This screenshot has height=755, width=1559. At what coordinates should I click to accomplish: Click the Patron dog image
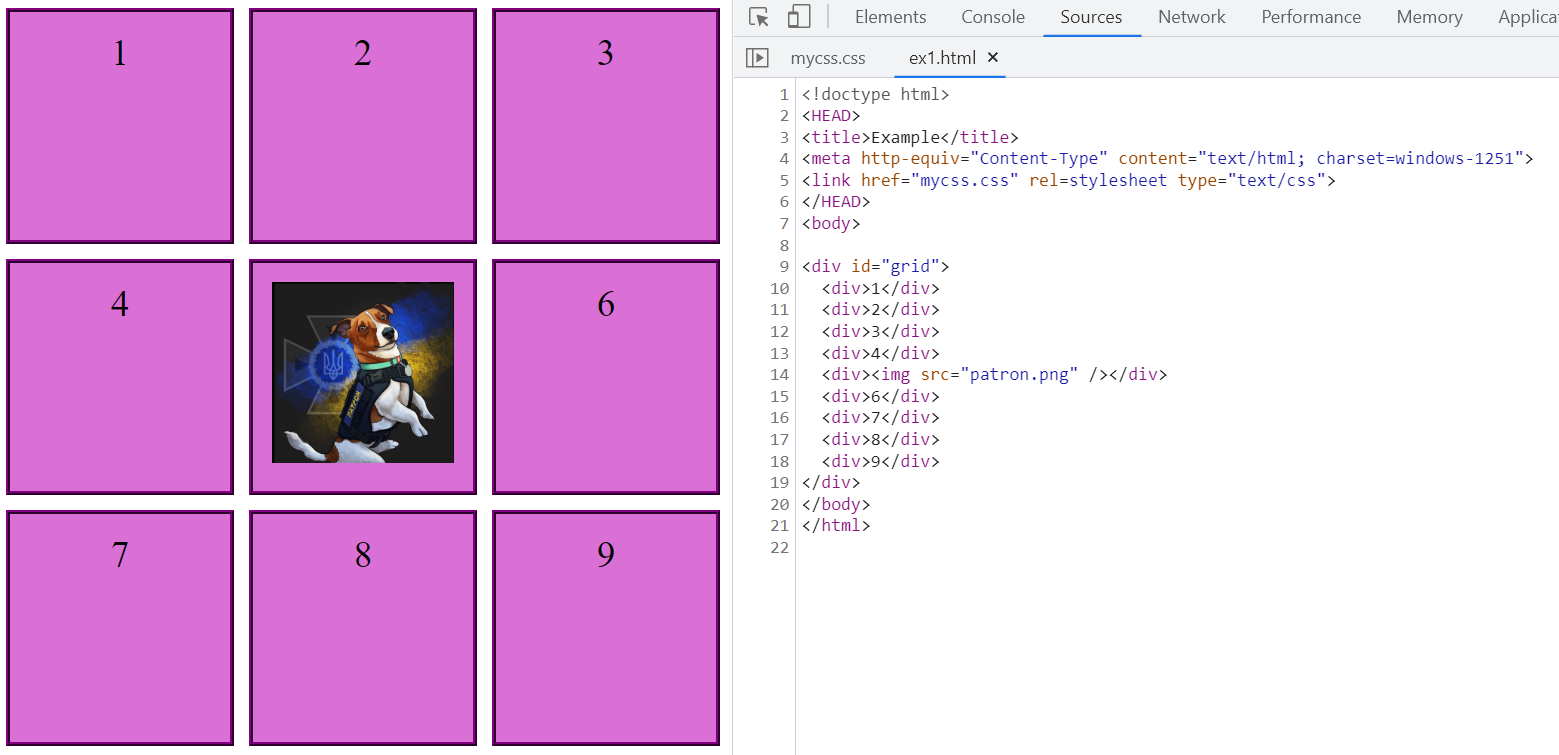363,373
